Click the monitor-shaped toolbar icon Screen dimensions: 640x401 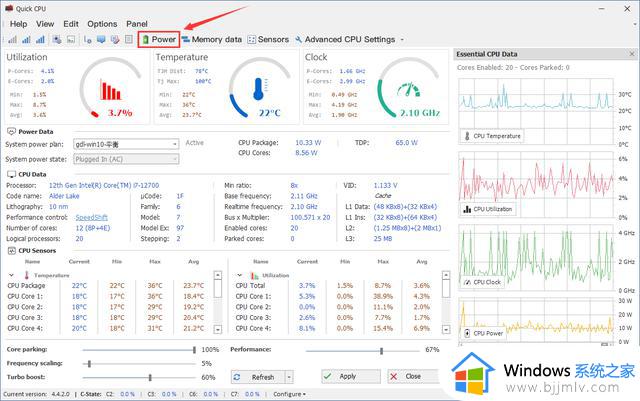pyautogui.click(x=101, y=40)
